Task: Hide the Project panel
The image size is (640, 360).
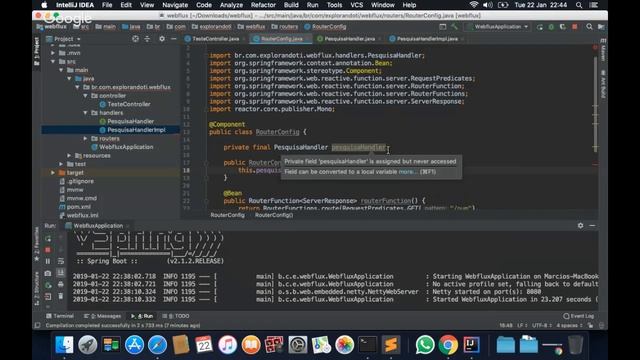Action: click(173, 39)
